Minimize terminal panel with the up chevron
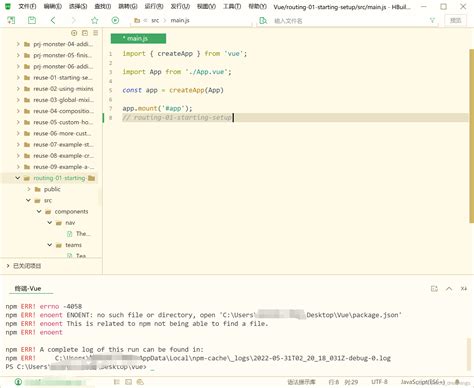Viewport: 474px width, 388px height. (449, 289)
